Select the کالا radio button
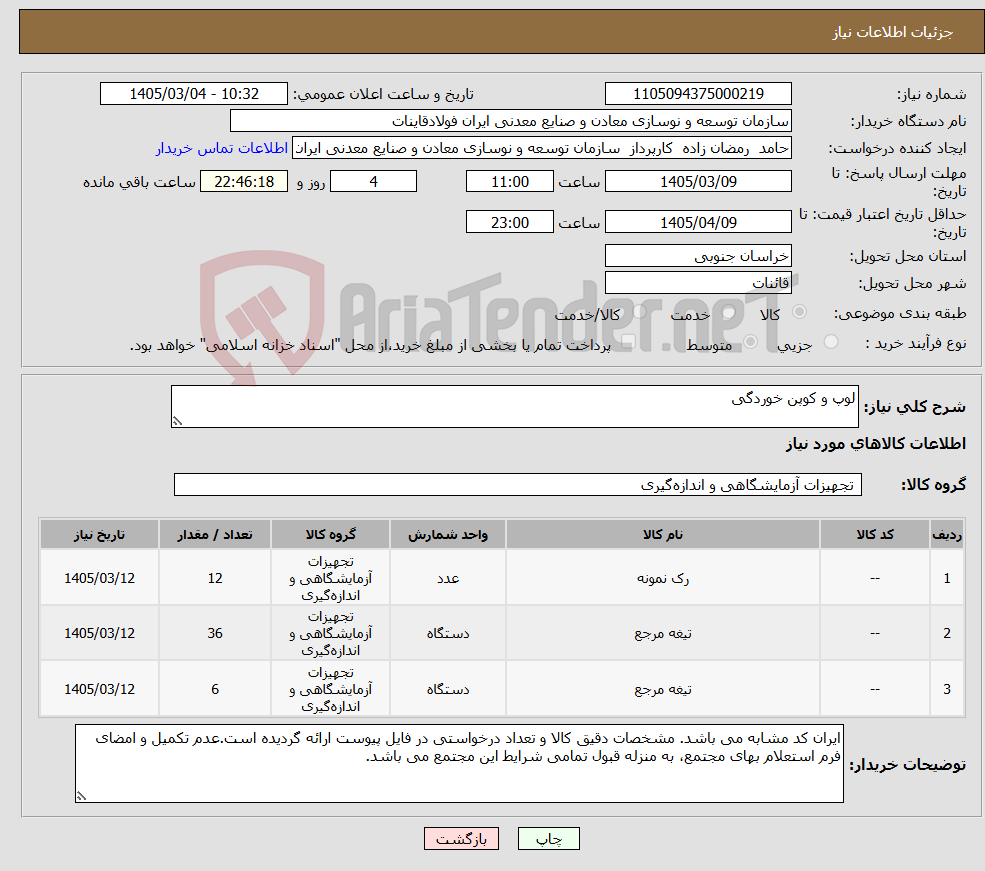The image size is (985, 871). click(x=799, y=311)
